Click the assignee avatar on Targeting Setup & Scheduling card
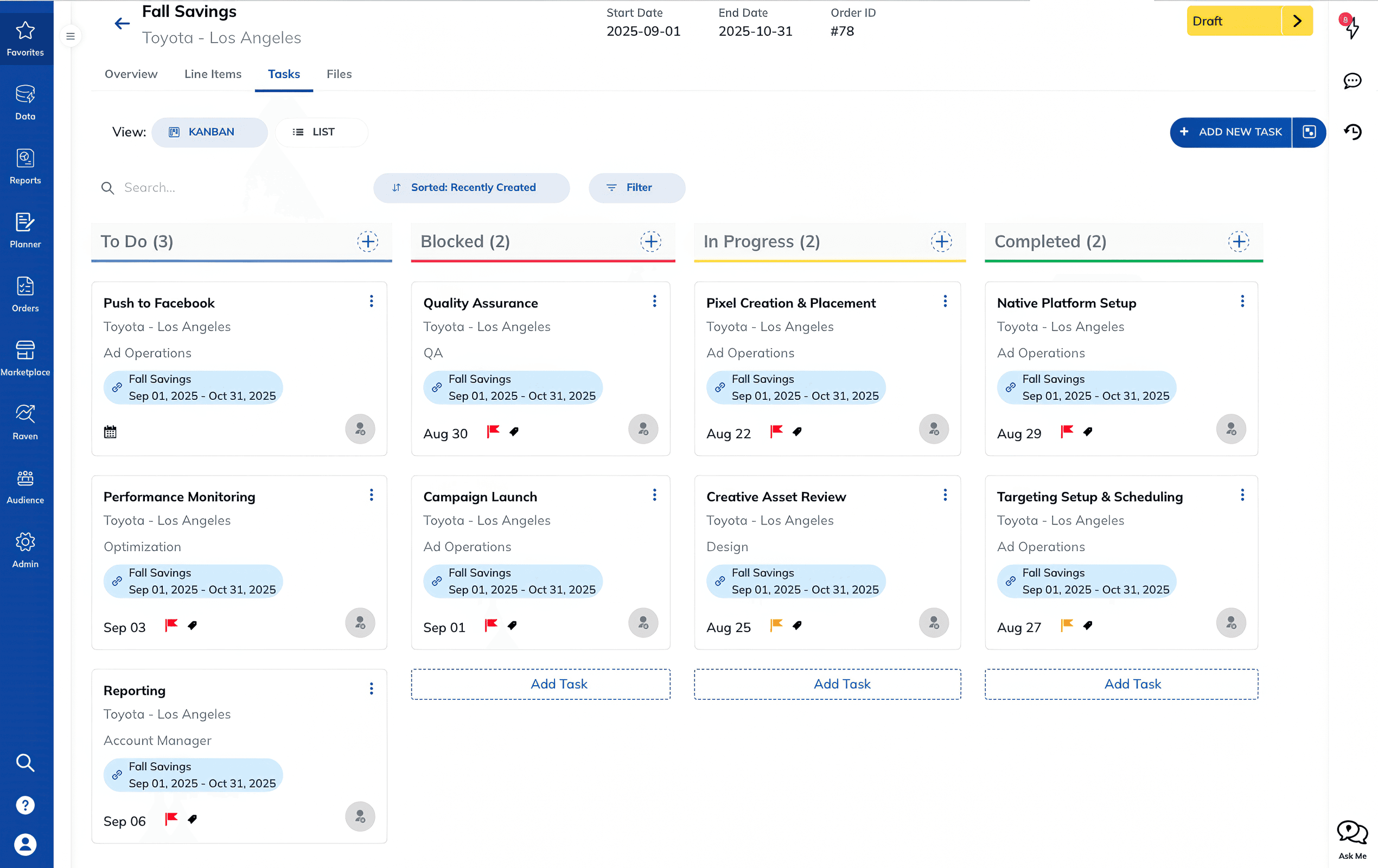This screenshot has width=1378, height=868. (x=1231, y=623)
